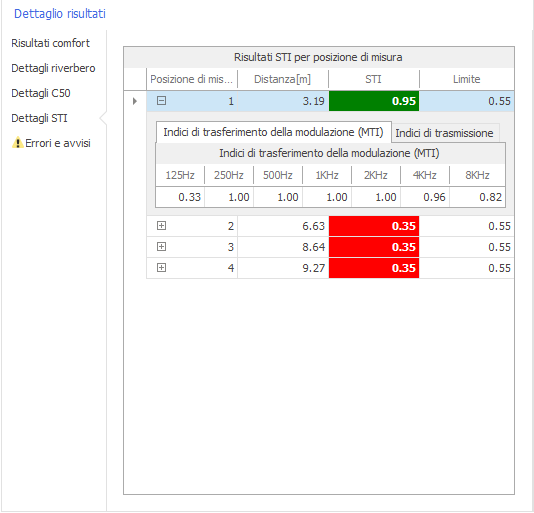Click distance value 9.27
534x513 pixels.
point(314,268)
